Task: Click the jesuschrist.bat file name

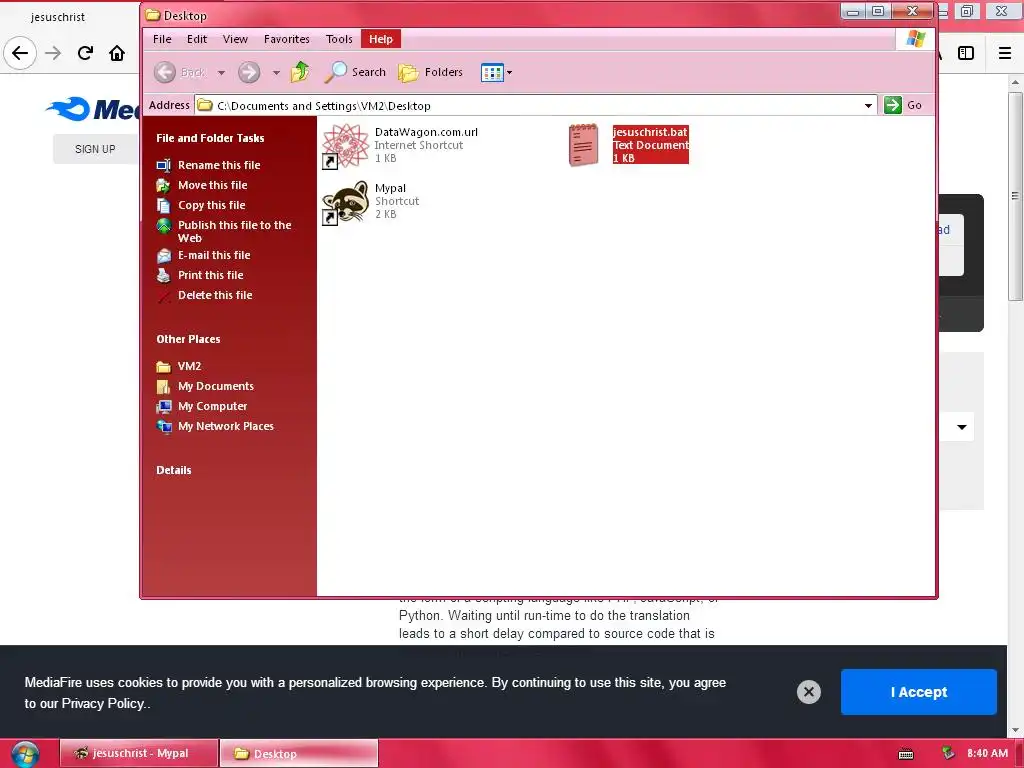Action: [x=650, y=132]
